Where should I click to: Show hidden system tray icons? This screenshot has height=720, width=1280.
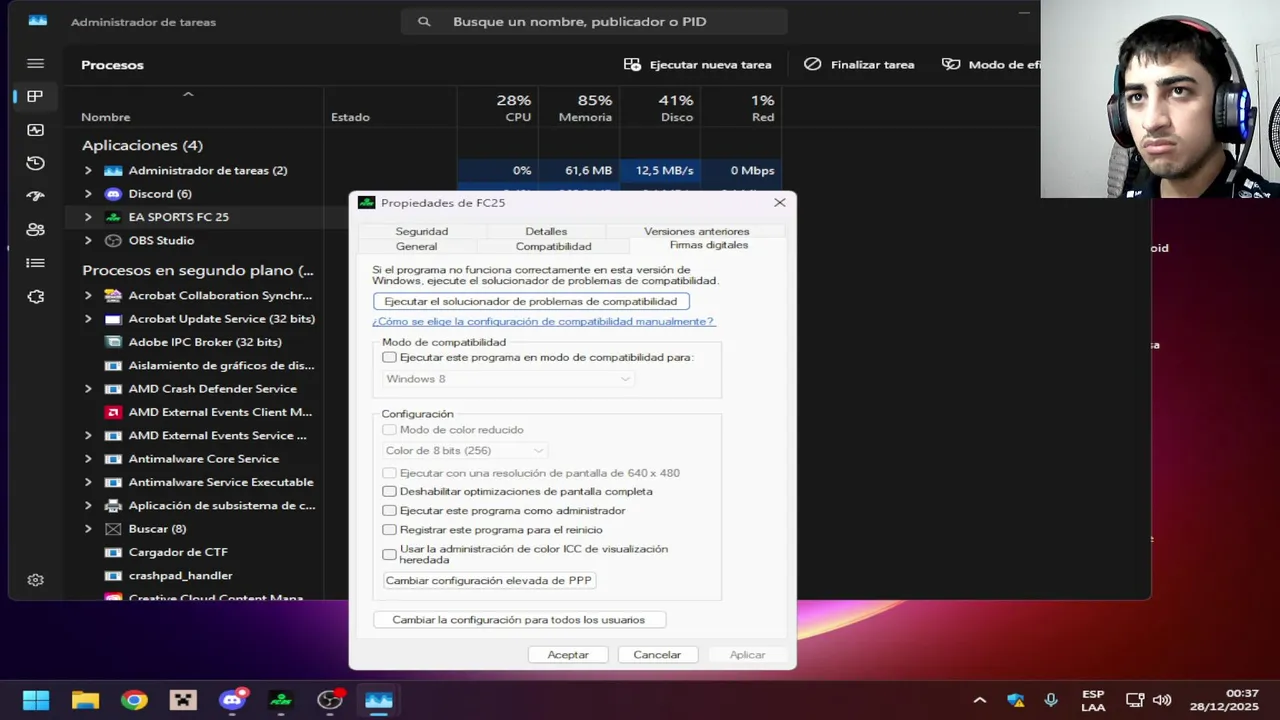pyautogui.click(x=980, y=700)
